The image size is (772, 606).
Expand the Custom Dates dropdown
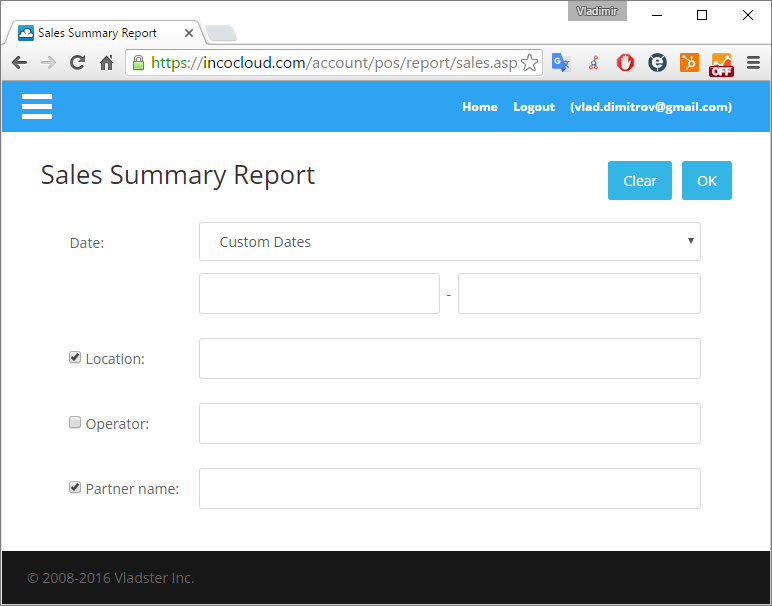(450, 242)
